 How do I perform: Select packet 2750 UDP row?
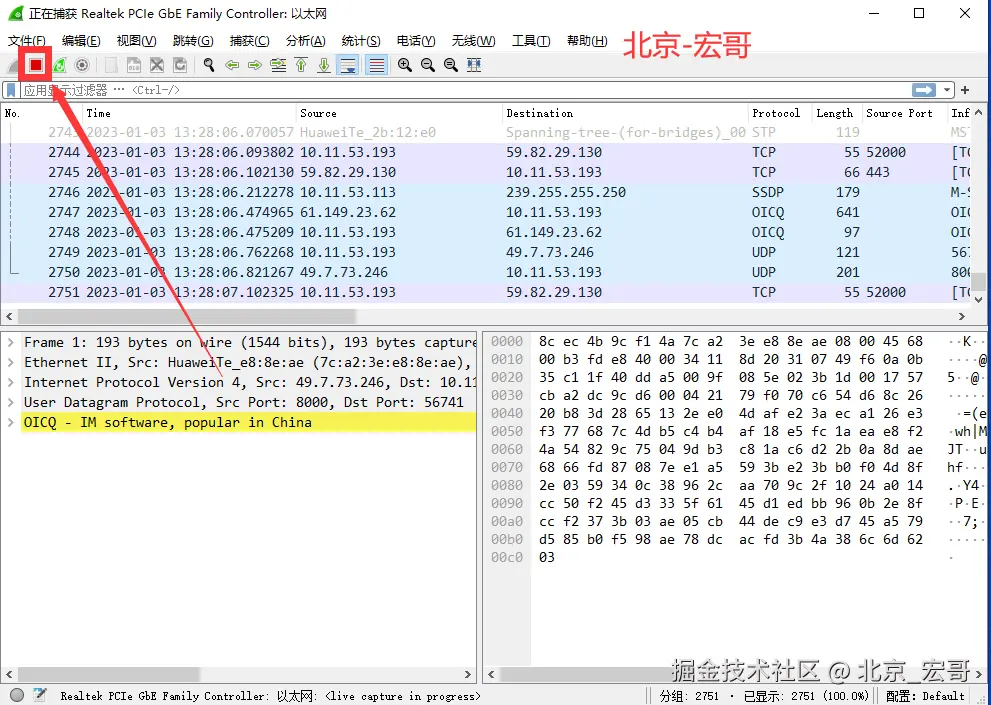point(485,273)
